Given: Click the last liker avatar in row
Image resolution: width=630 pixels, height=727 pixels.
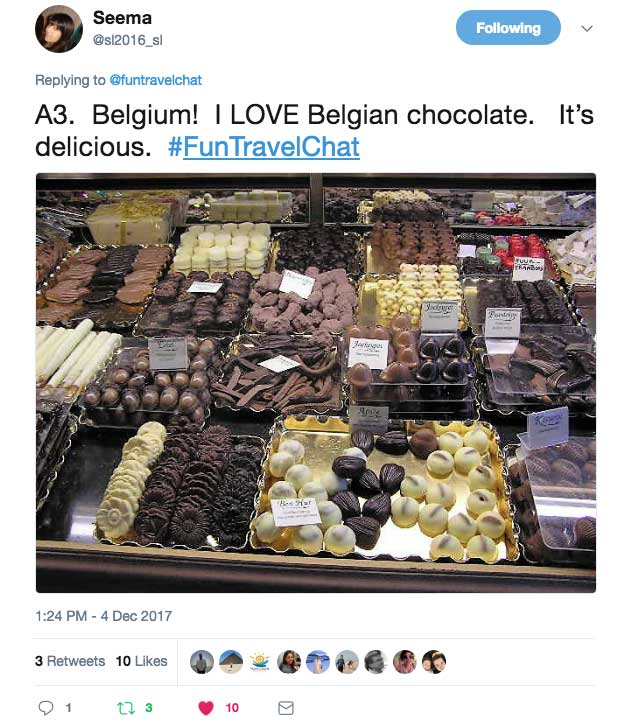Looking at the screenshot, I should coord(434,662).
